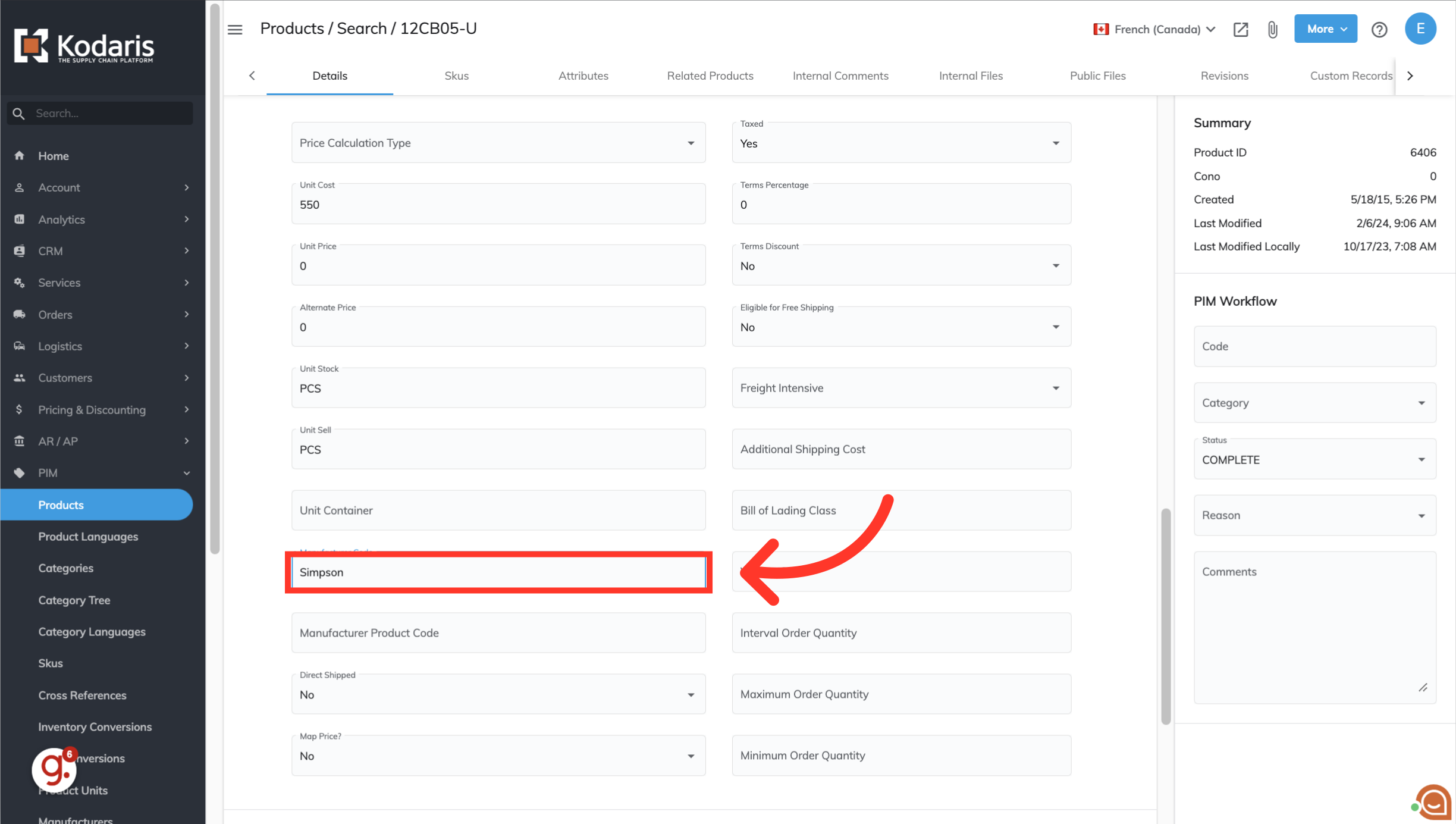Open the Price Calculation Type dropdown
The height and width of the screenshot is (824, 1456).
click(498, 143)
